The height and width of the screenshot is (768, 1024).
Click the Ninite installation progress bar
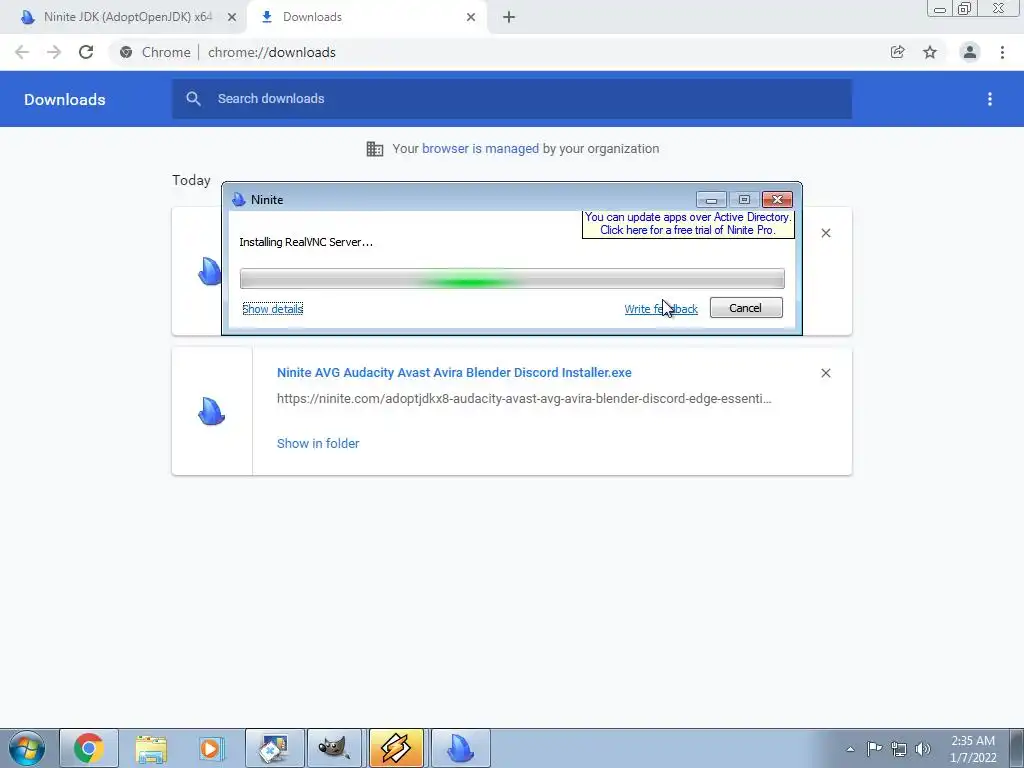(x=512, y=279)
